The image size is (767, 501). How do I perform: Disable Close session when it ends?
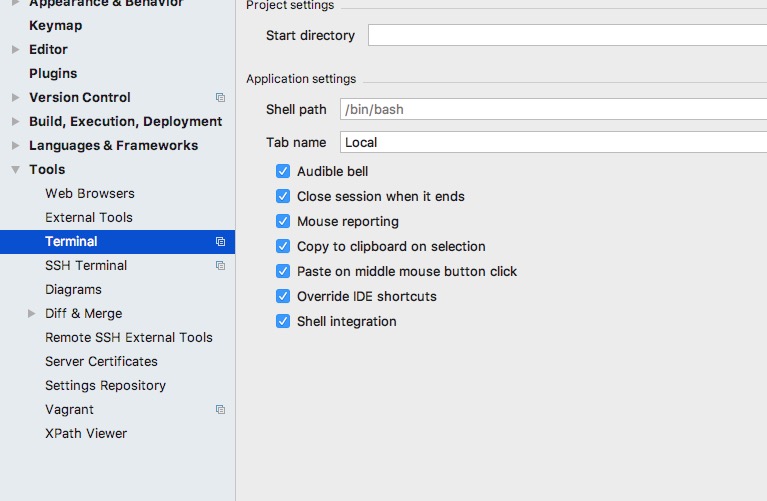[x=283, y=197]
